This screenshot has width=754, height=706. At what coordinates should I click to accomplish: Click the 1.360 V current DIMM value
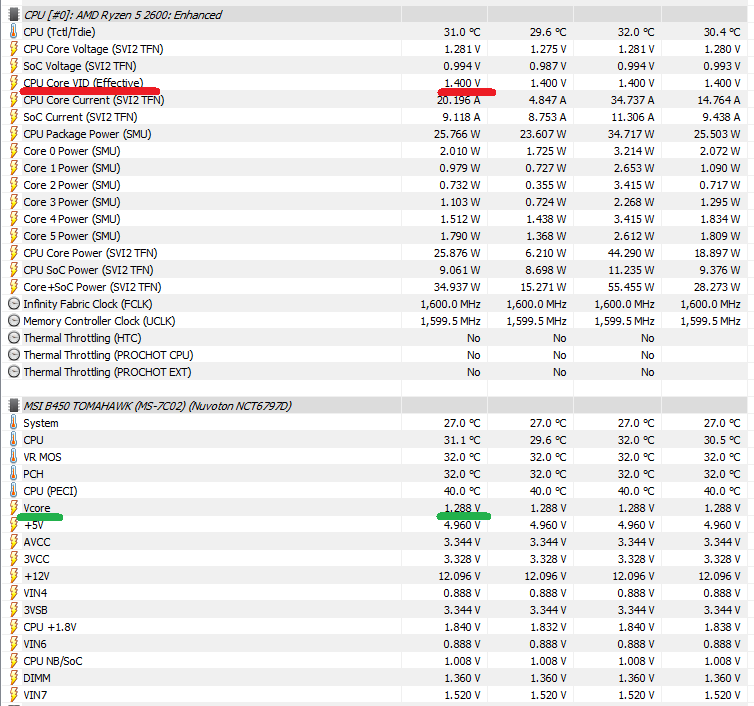point(462,678)
